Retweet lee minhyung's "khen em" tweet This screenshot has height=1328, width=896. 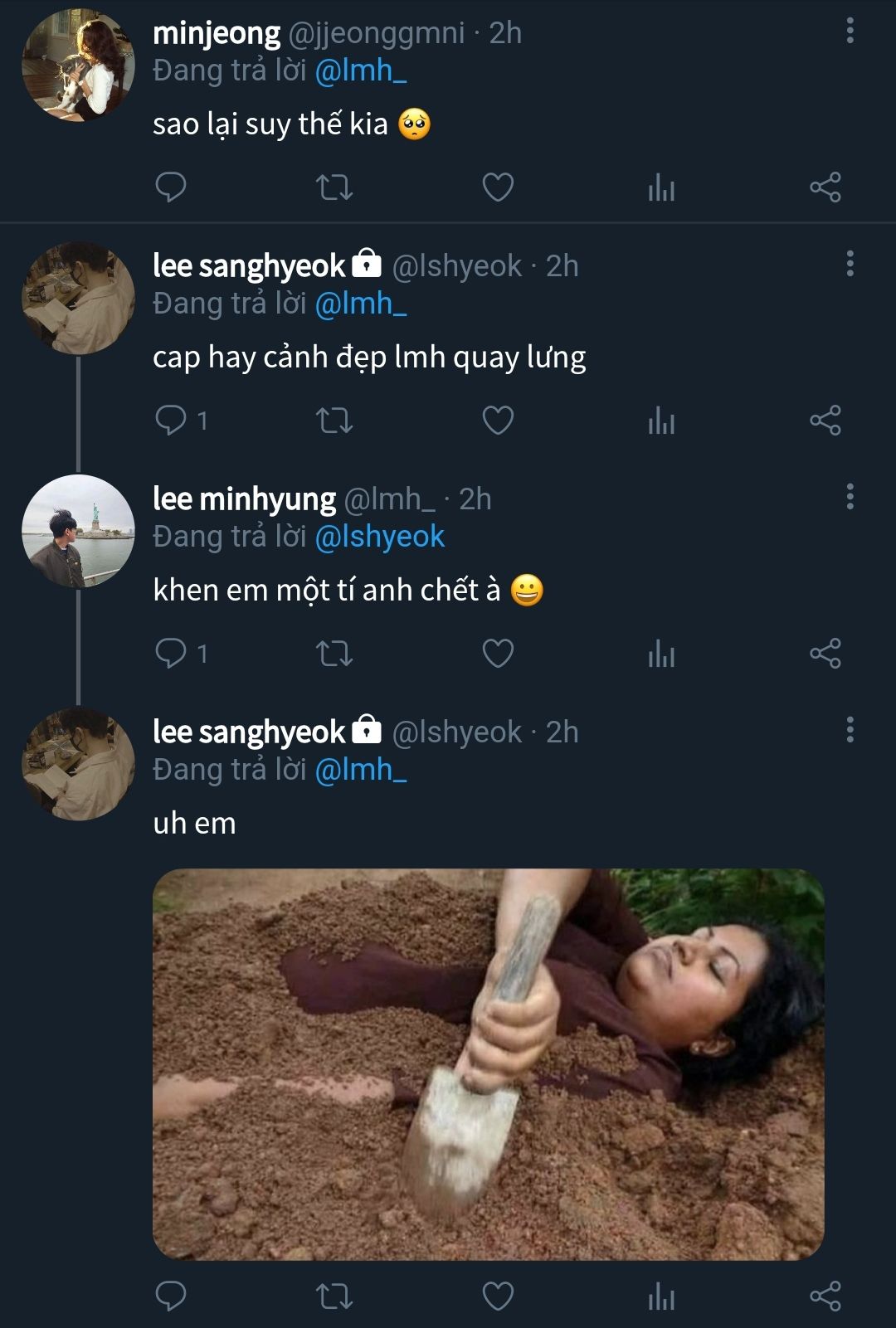(x=335, y=654)
